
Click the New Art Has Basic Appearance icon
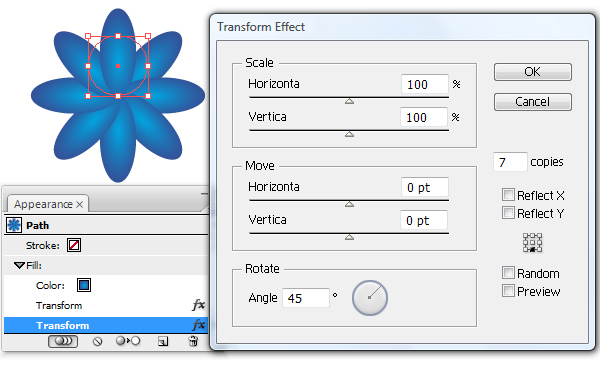(63, 341)
